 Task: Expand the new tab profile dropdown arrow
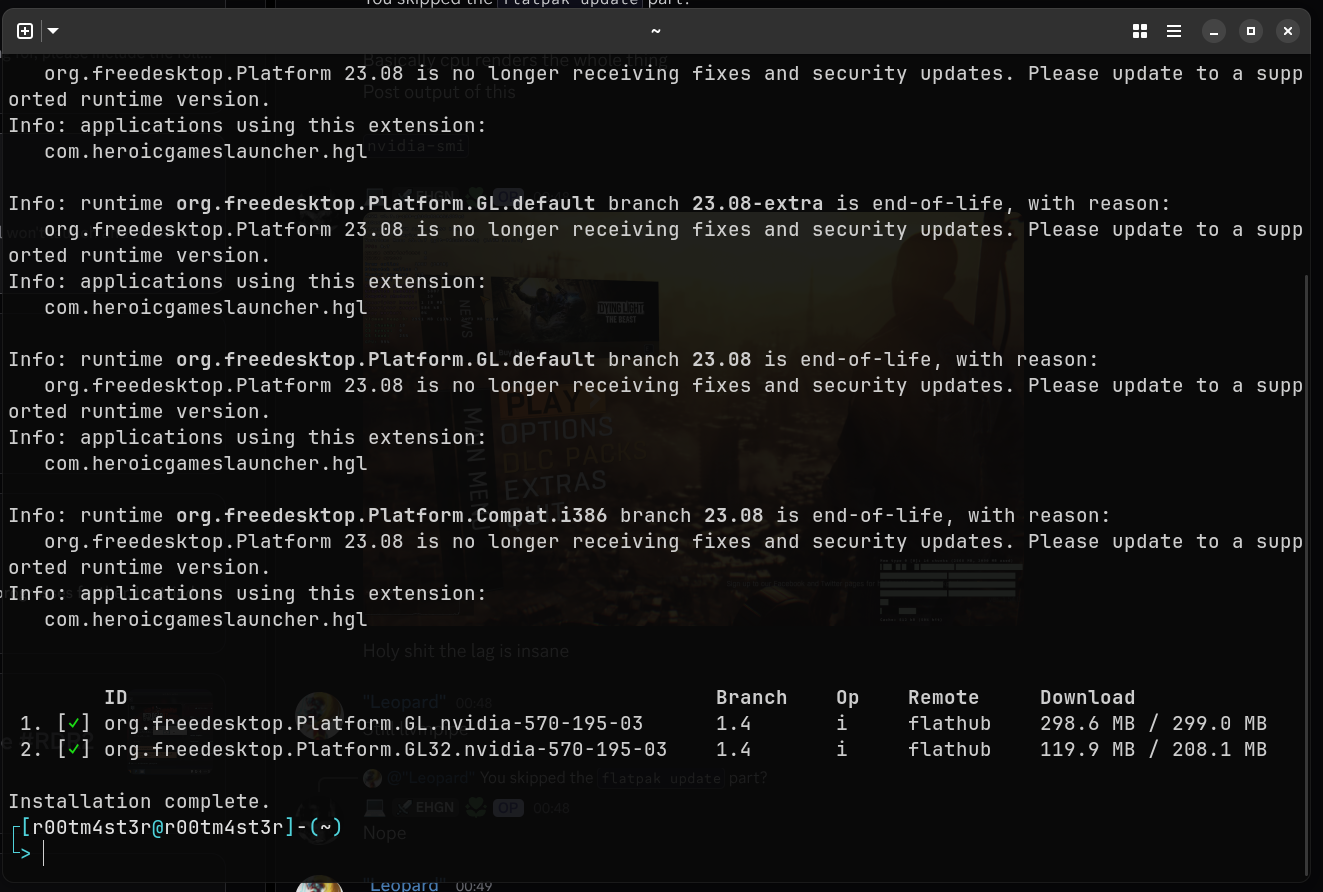coord(53,31)
